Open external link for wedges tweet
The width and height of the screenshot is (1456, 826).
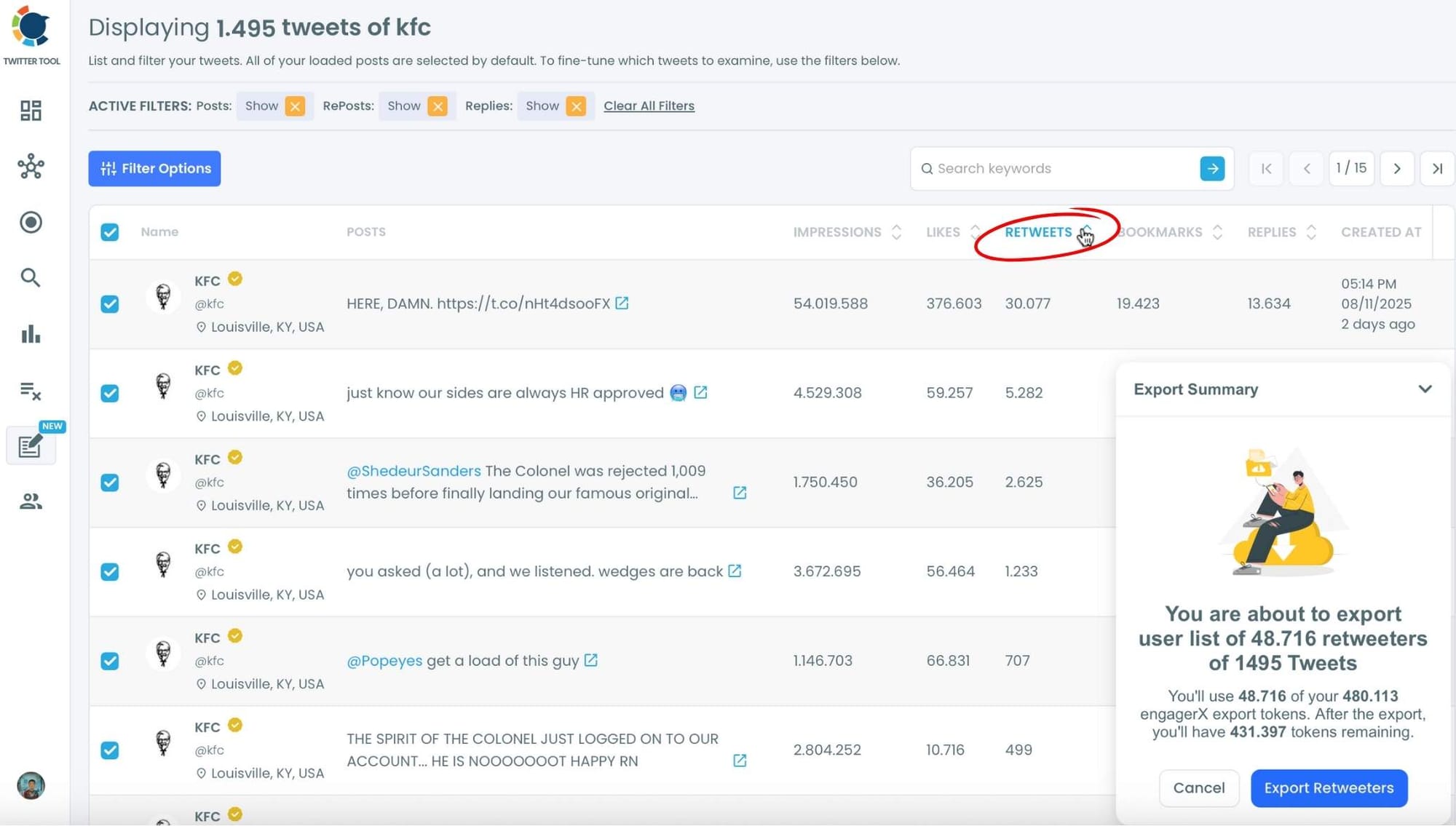click(x=735, y=571)
